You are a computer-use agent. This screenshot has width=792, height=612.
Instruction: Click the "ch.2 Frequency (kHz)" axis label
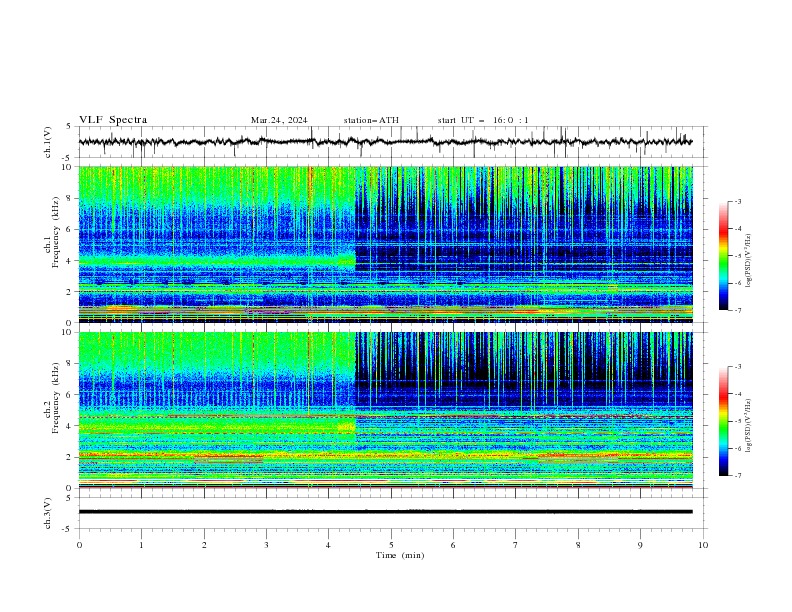[52, 398]
